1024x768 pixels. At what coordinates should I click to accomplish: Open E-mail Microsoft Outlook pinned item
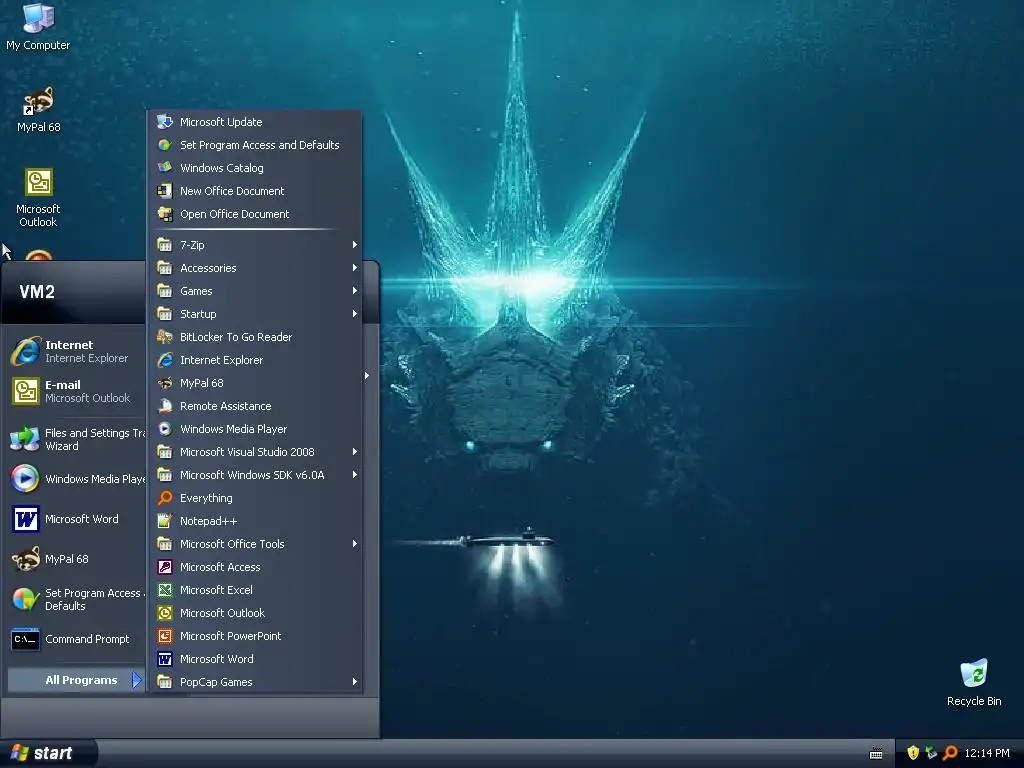click(x=76, y=391)
